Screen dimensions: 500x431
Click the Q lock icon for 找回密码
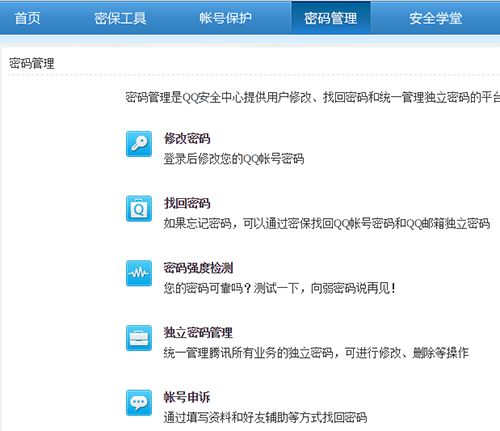pos(139,209)
